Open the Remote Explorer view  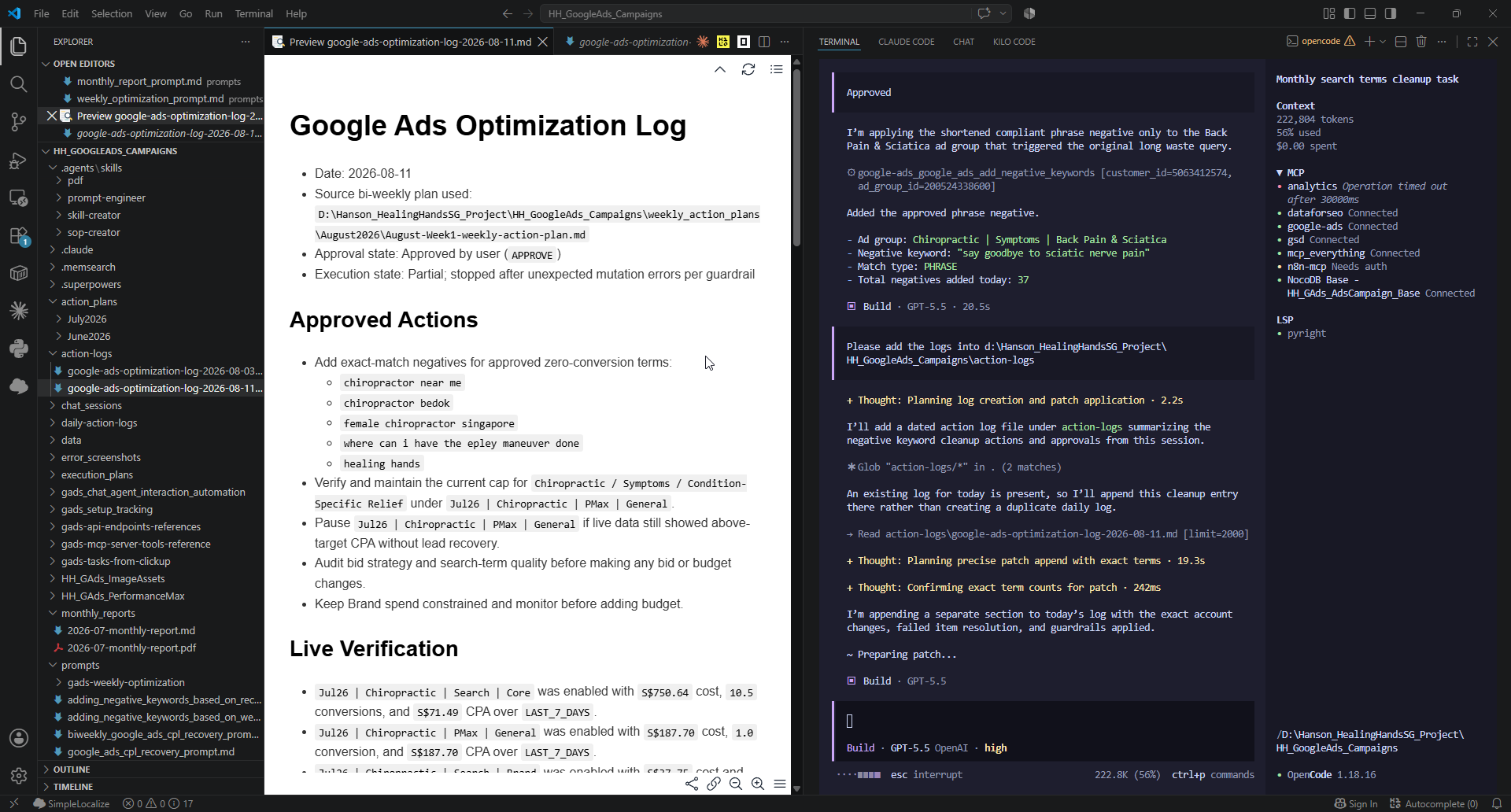pos(19,198)
